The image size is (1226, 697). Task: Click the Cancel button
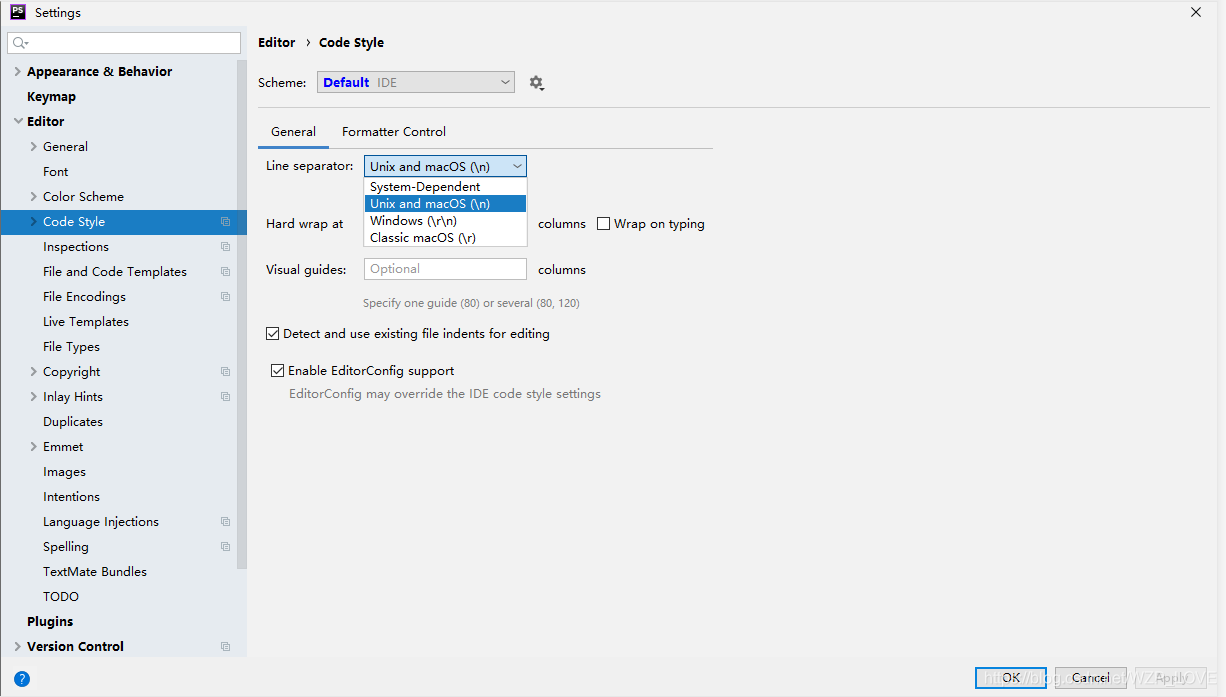coord(1090,678)
